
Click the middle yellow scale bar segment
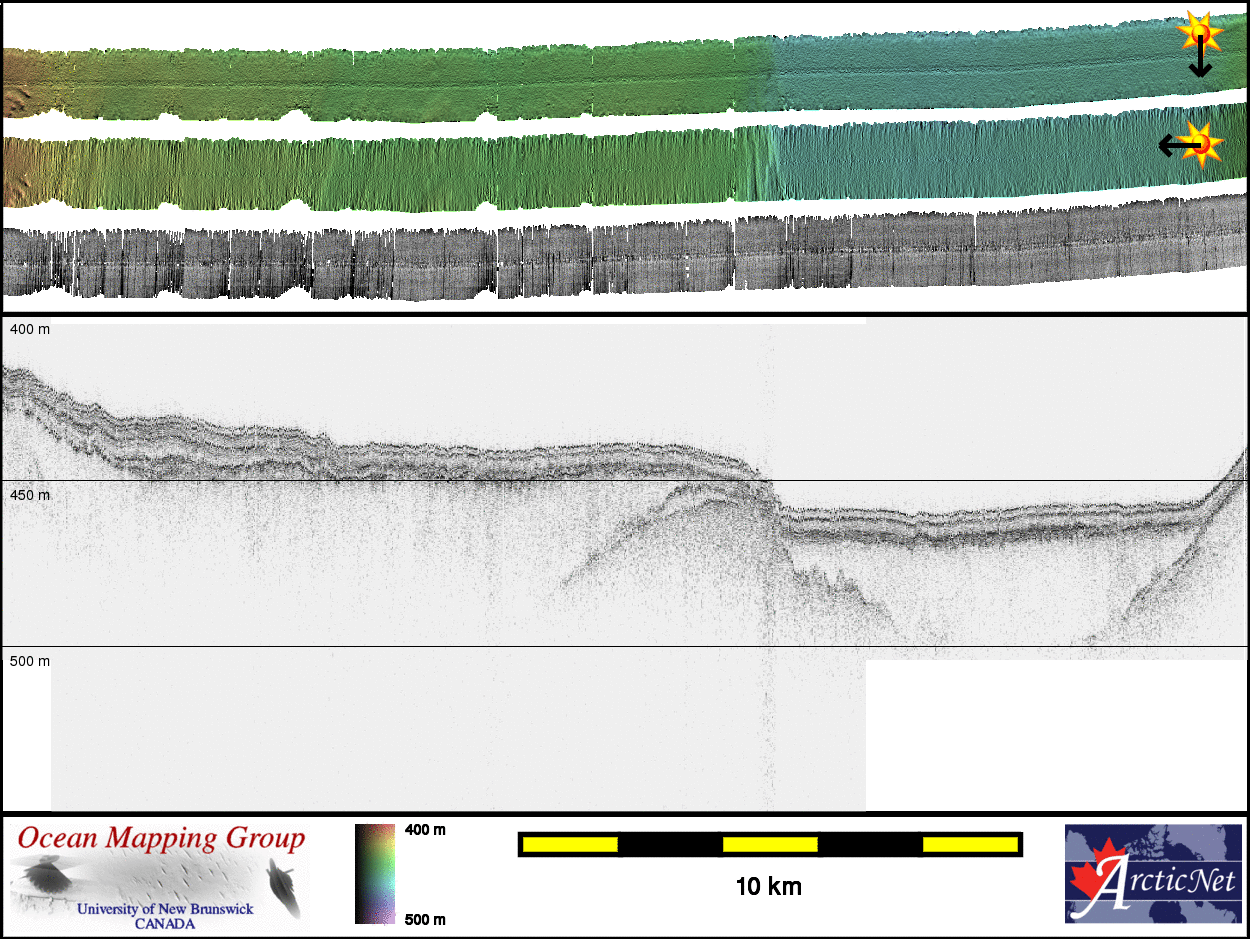770,845
